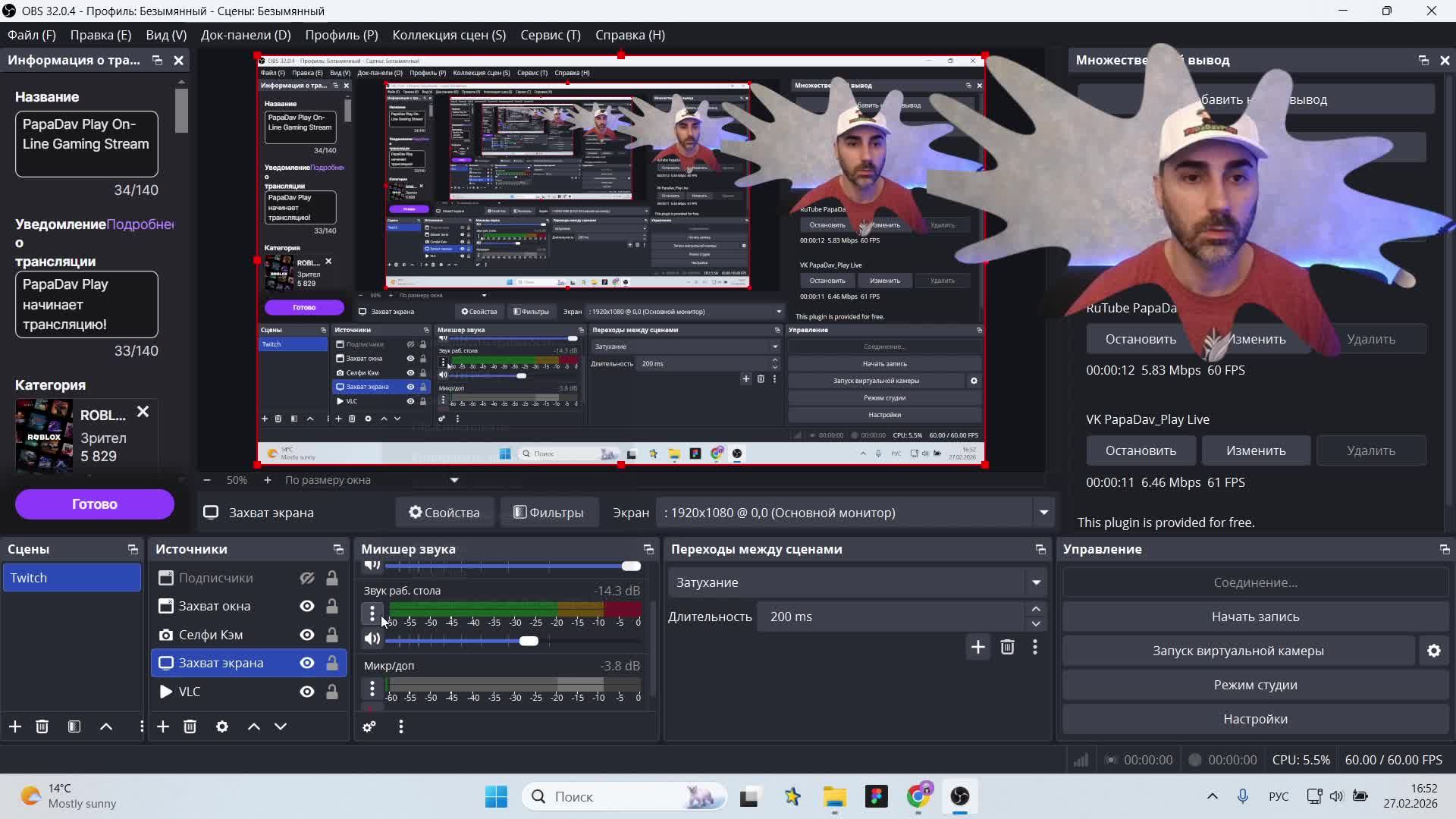Image resolution: width=1456 pixels, height=819 pixels.
Task: Unlock the VLC source lock
Action: tap(332, 692)
